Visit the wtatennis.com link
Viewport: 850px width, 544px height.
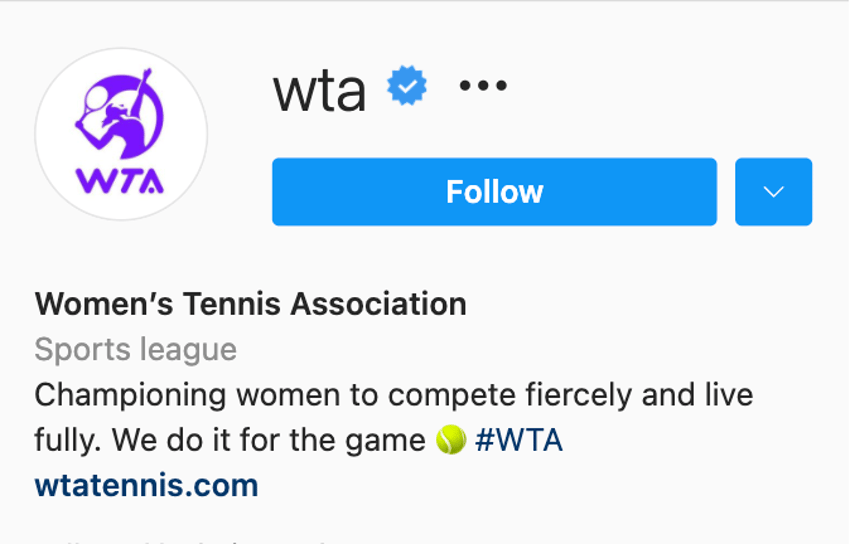146,485
